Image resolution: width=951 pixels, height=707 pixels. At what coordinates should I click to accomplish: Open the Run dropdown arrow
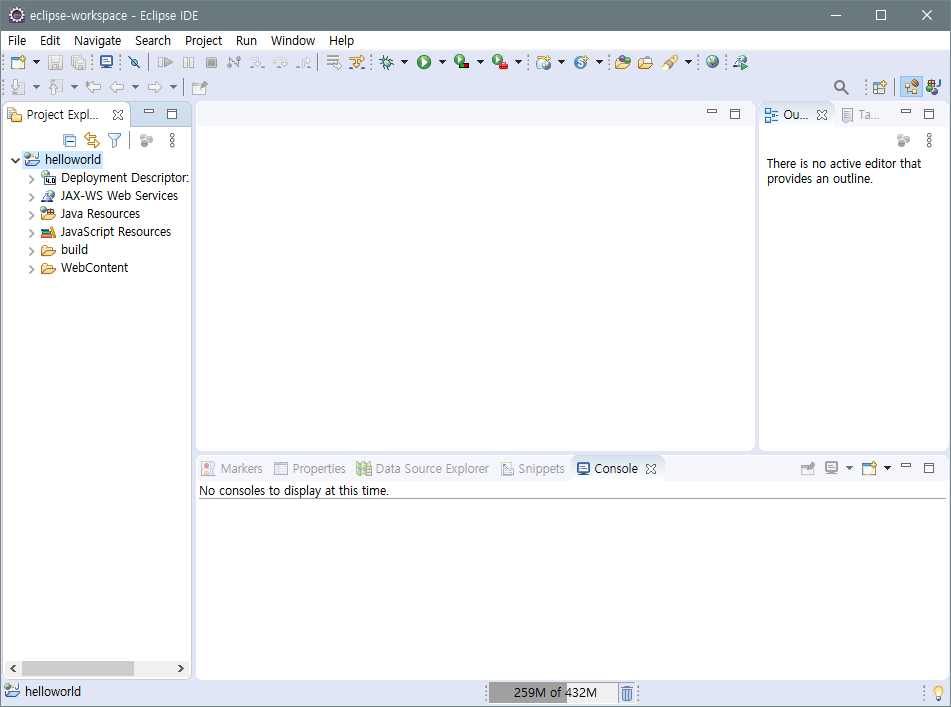[442, 62]
